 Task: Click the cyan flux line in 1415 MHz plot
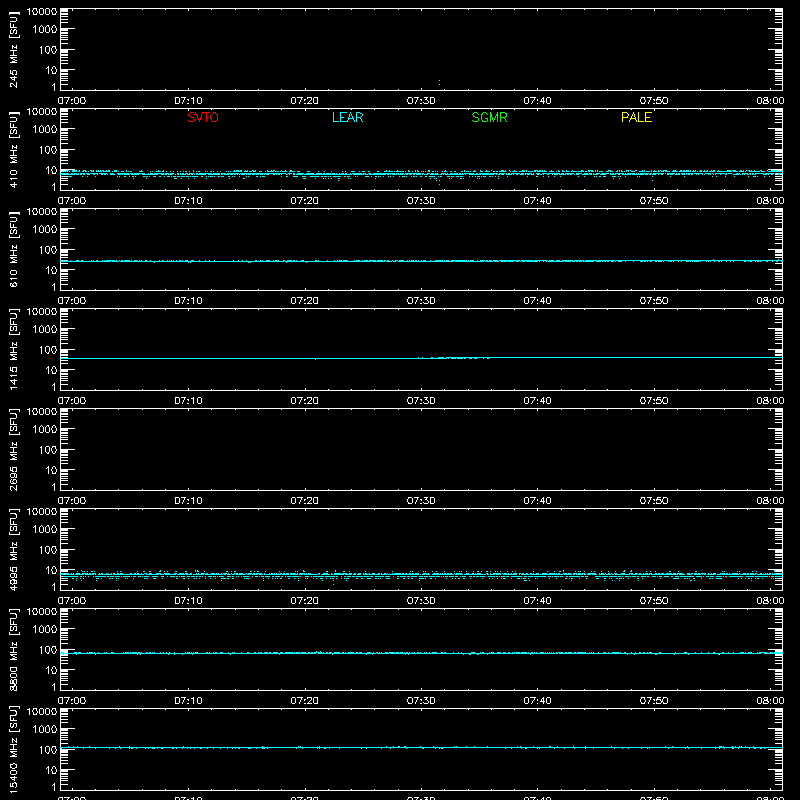point(421,358)
